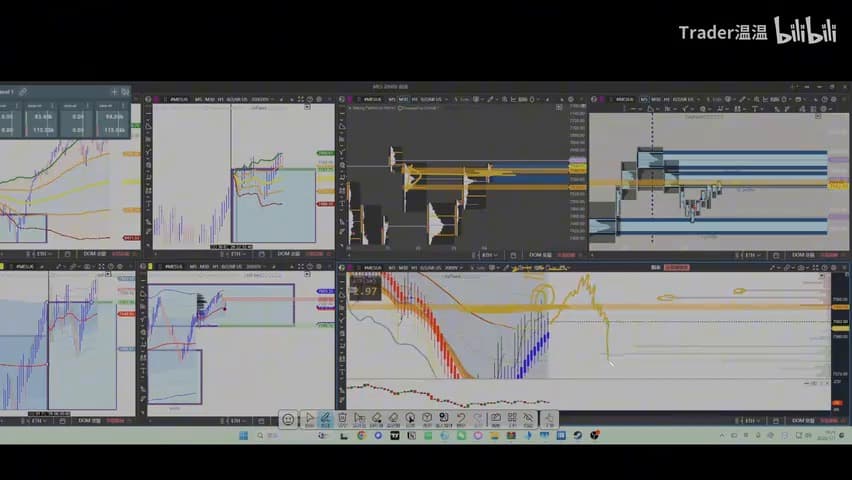The height and width of the screenshot is (480, 852).
Task: Open Steam from the taskbar
Action: tap(578, 435)
